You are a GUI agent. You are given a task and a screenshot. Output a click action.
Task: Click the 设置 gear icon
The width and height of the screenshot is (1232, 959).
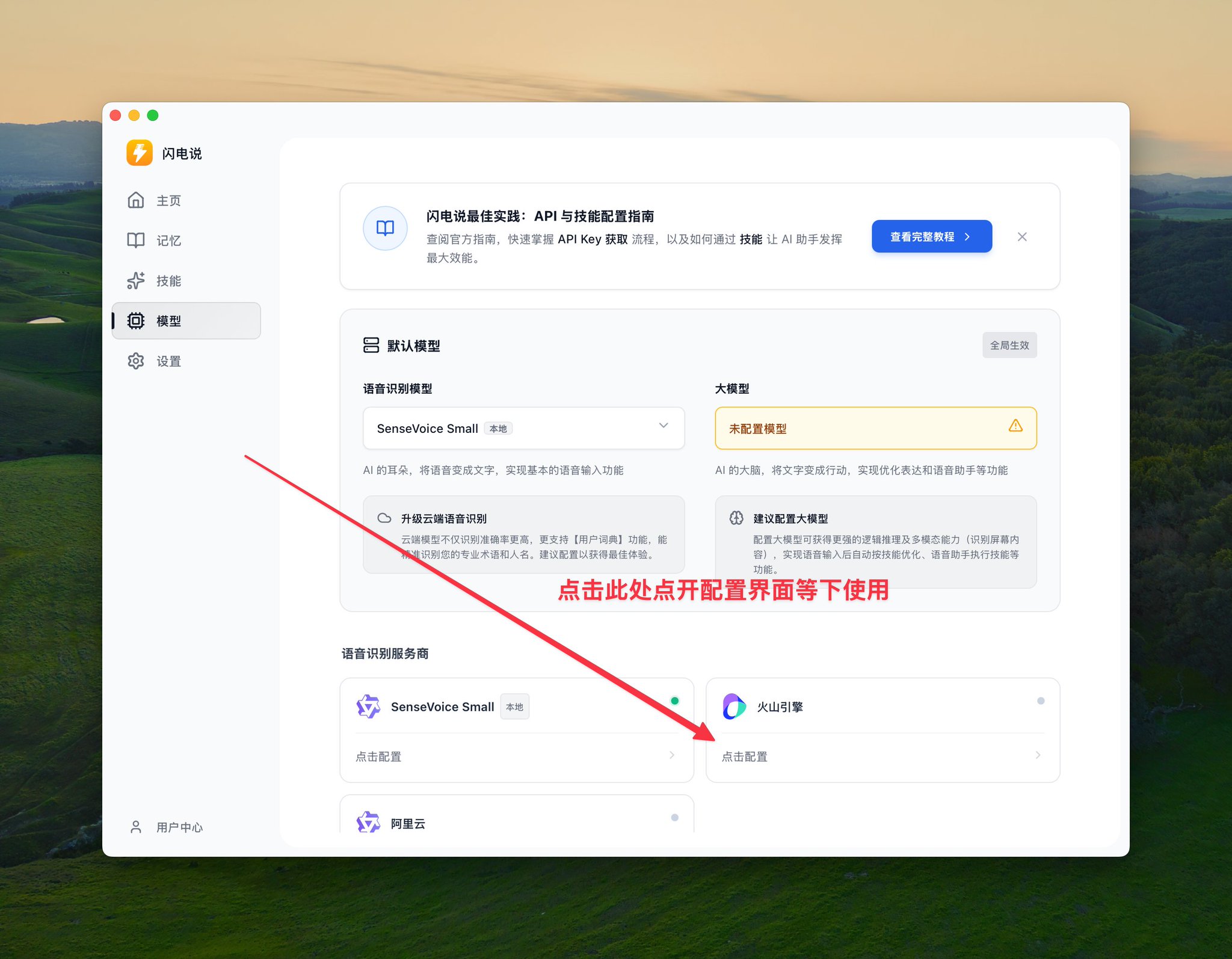click(x=136, y=361)
